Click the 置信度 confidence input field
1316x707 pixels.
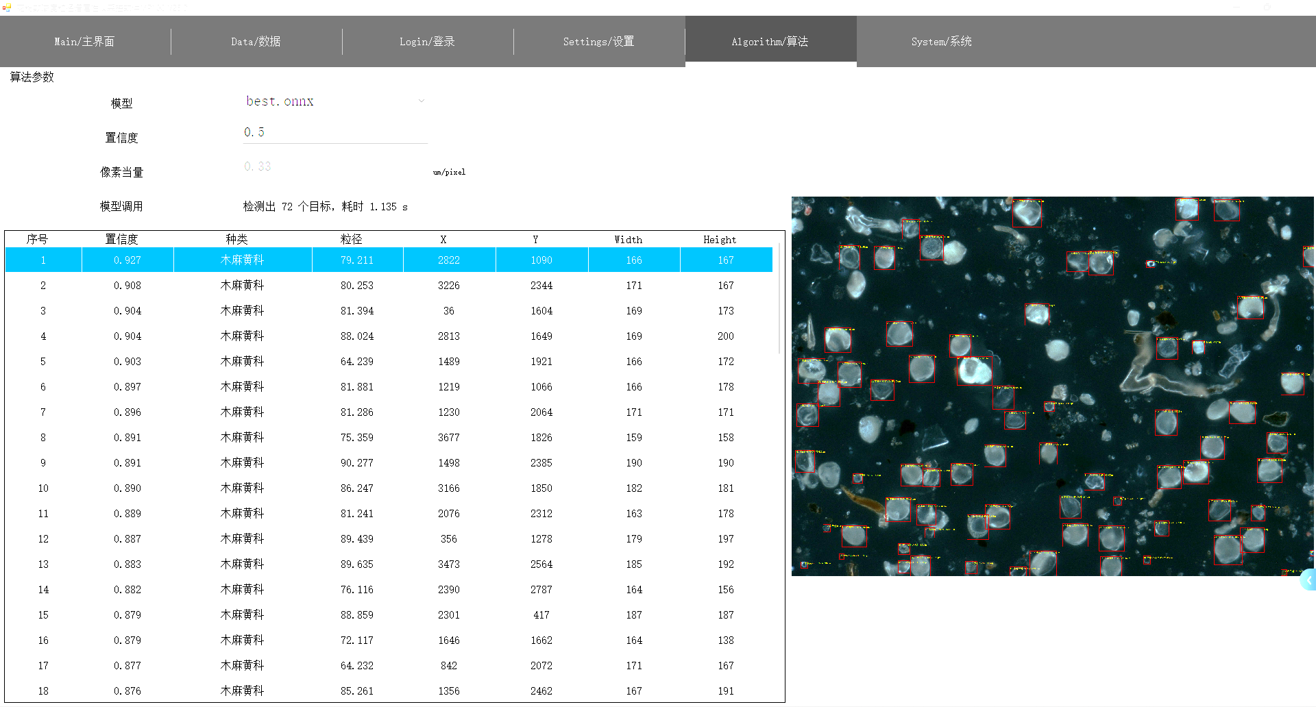(335, 133)
